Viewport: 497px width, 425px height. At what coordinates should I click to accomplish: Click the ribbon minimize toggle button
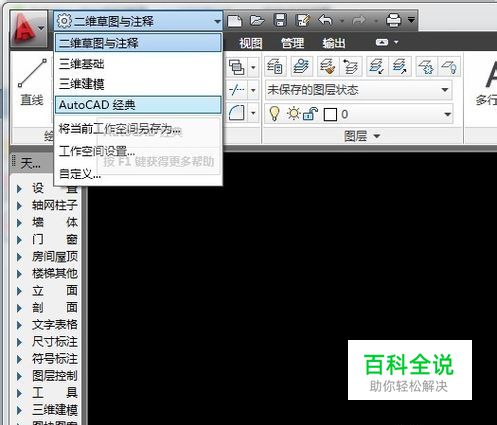[382, 42]
